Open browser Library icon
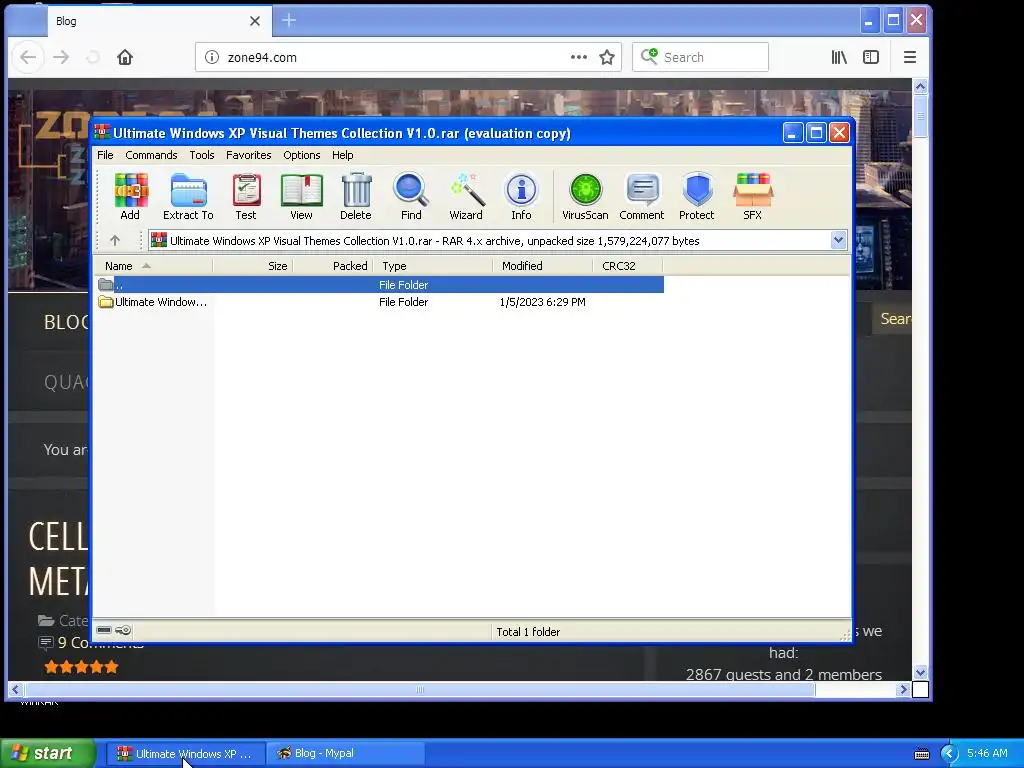 (x=839, y=57)
